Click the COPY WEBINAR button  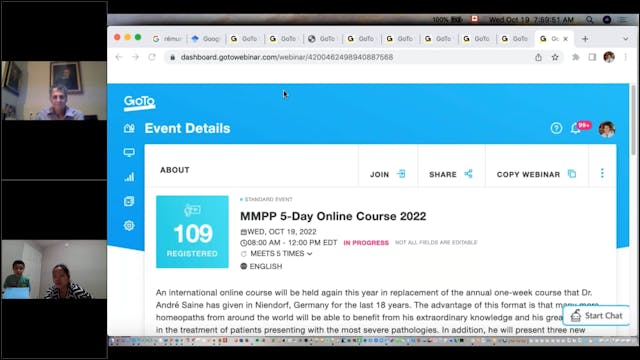coord(536,174)
